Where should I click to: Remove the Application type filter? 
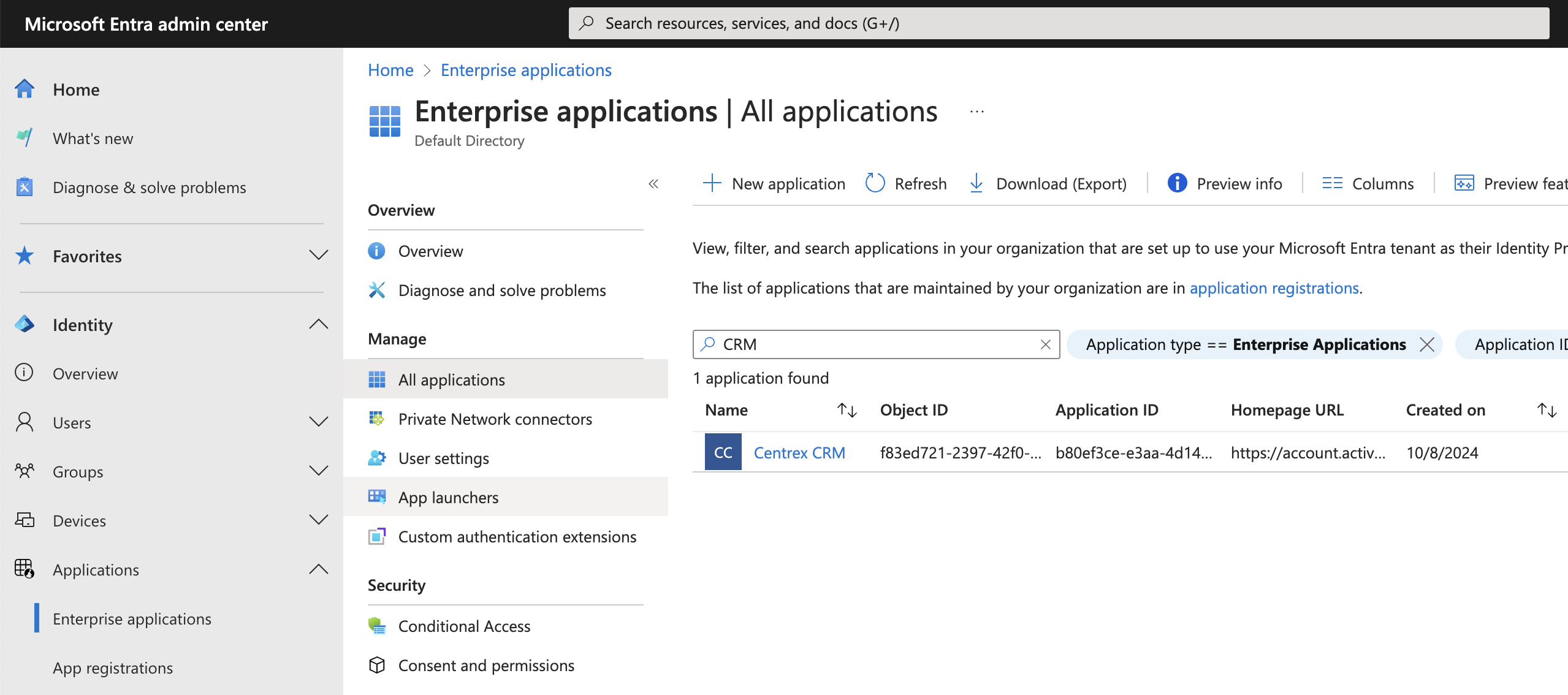coord(1427,344)
